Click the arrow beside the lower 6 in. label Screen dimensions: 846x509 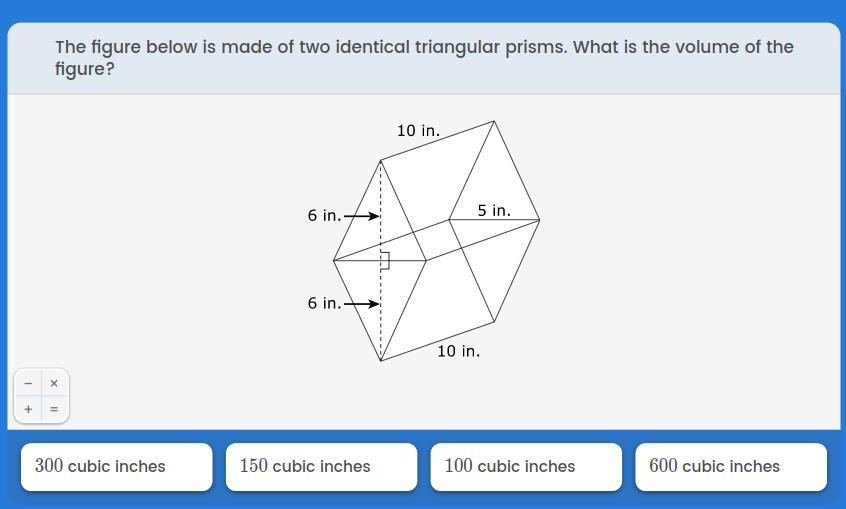coord(361,304)
